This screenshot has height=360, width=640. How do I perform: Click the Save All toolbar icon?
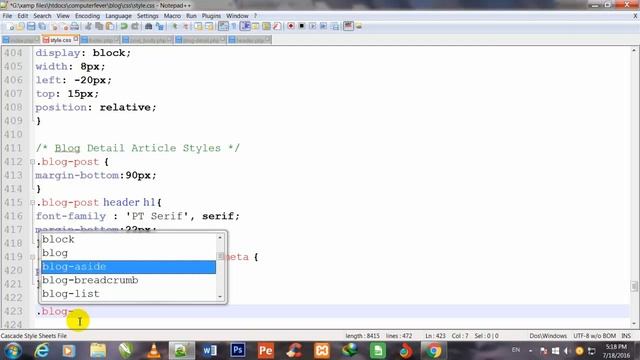click(42, 27)
